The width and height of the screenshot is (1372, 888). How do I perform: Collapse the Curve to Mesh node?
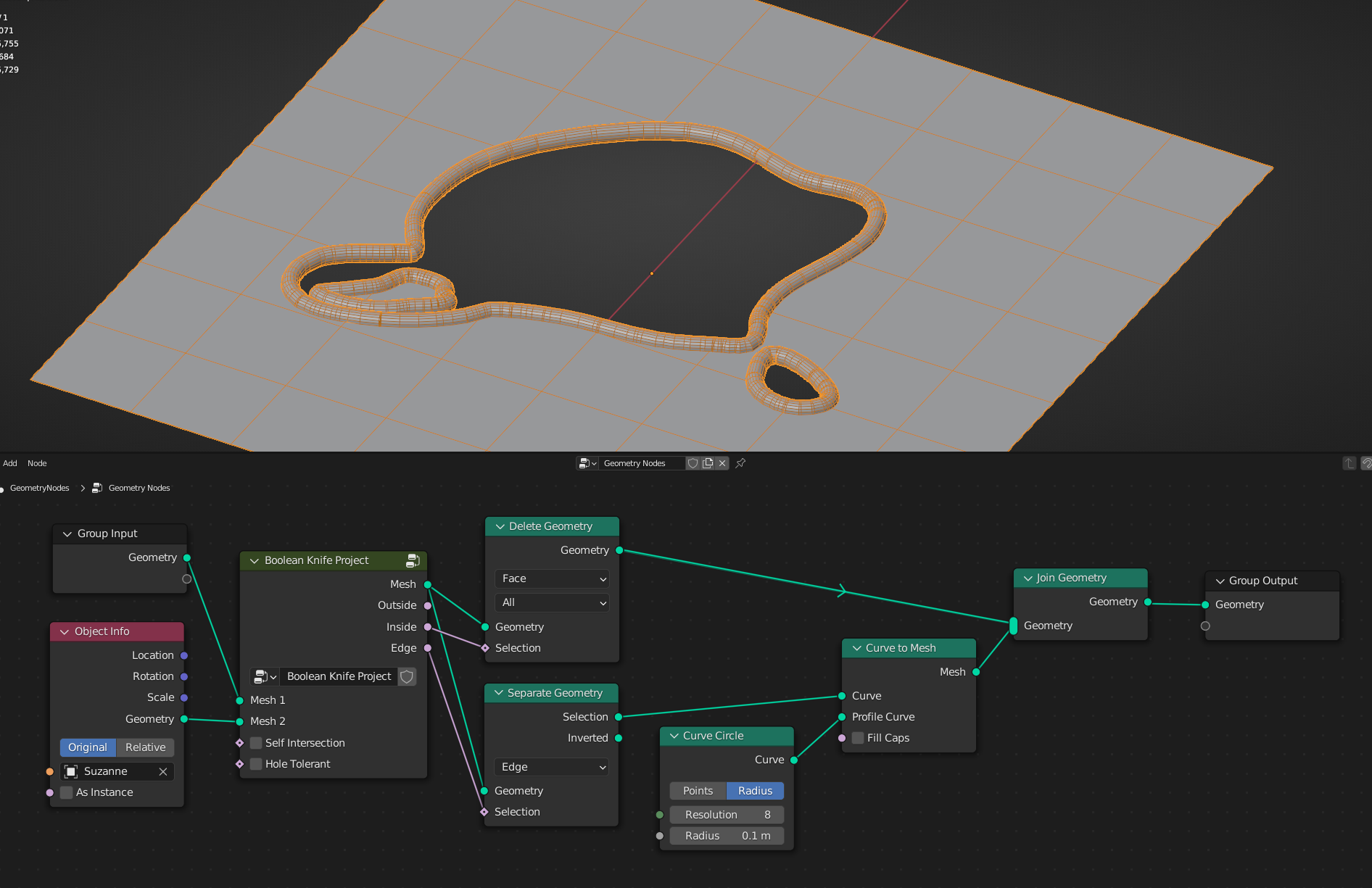coord(857,648)
